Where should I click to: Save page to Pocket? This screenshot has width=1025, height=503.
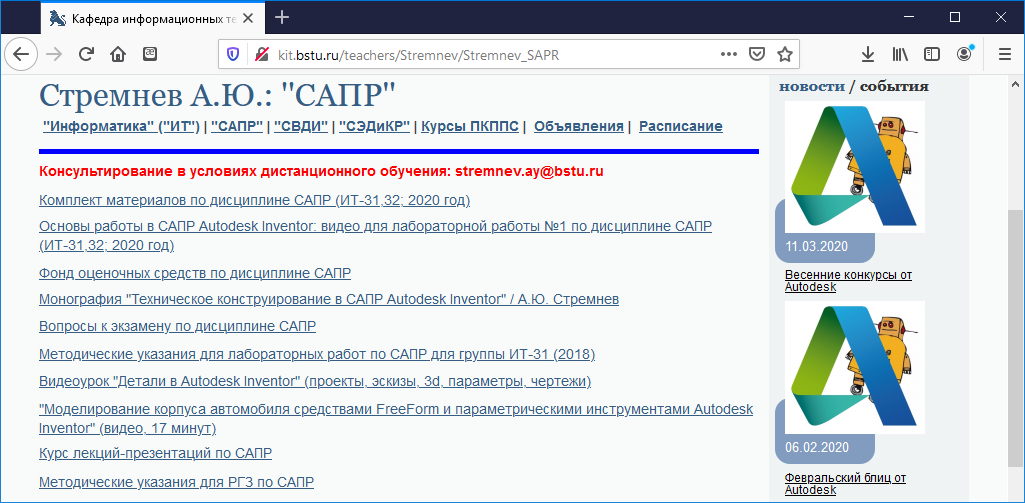click(756, 54)
